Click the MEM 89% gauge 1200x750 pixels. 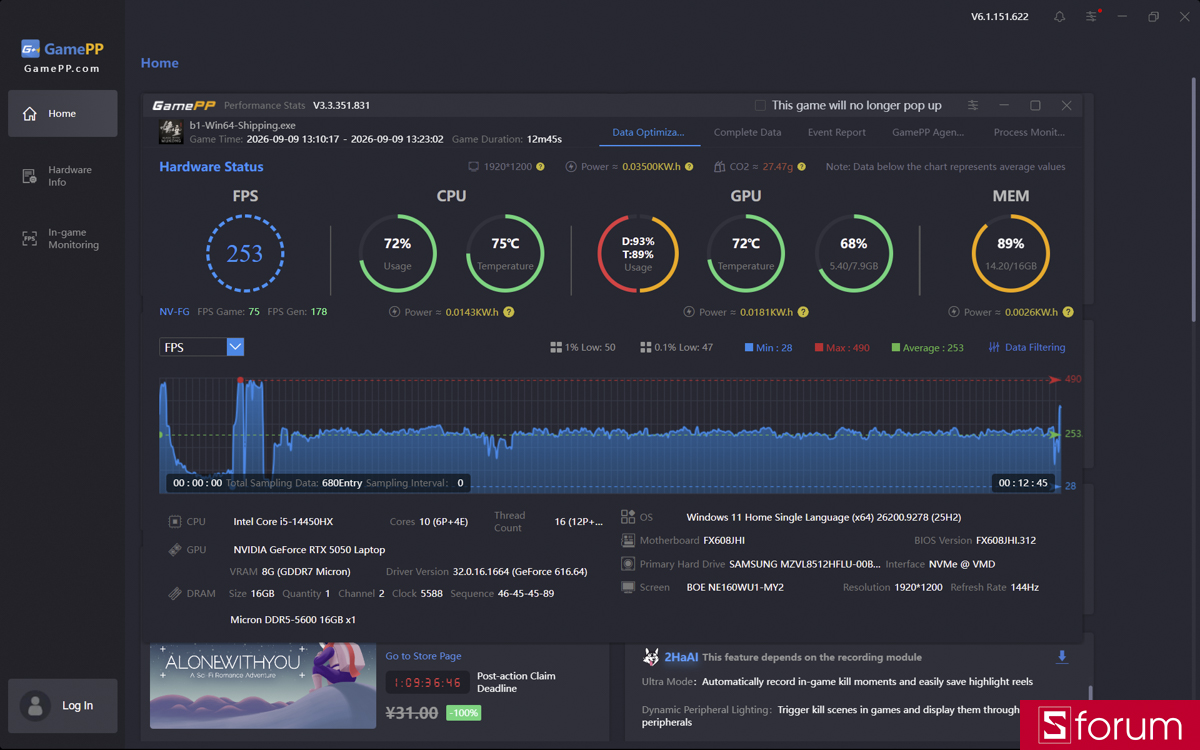[1010, 253]
